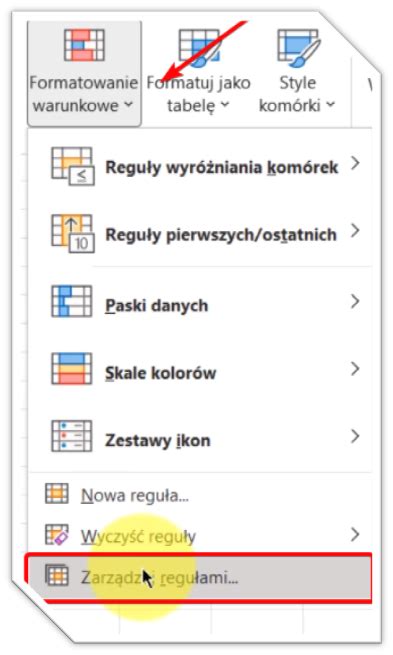Click the Reguły wyróżniania komórek icon

73,166
